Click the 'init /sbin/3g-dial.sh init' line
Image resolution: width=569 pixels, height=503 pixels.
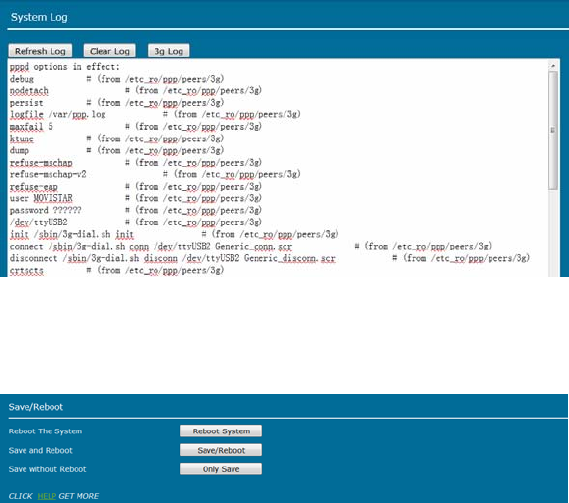click(174, 234)
